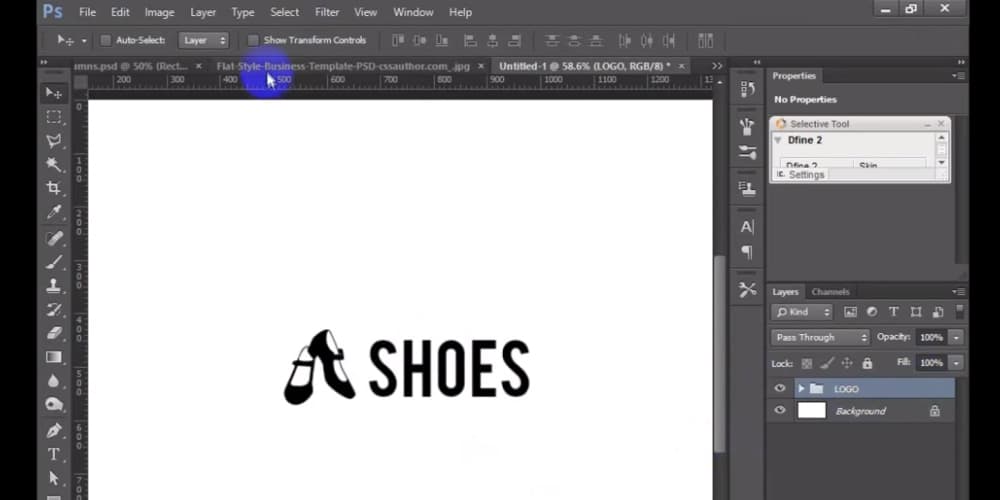Open the Pass Through blend mode dropdown

[820, 337]
